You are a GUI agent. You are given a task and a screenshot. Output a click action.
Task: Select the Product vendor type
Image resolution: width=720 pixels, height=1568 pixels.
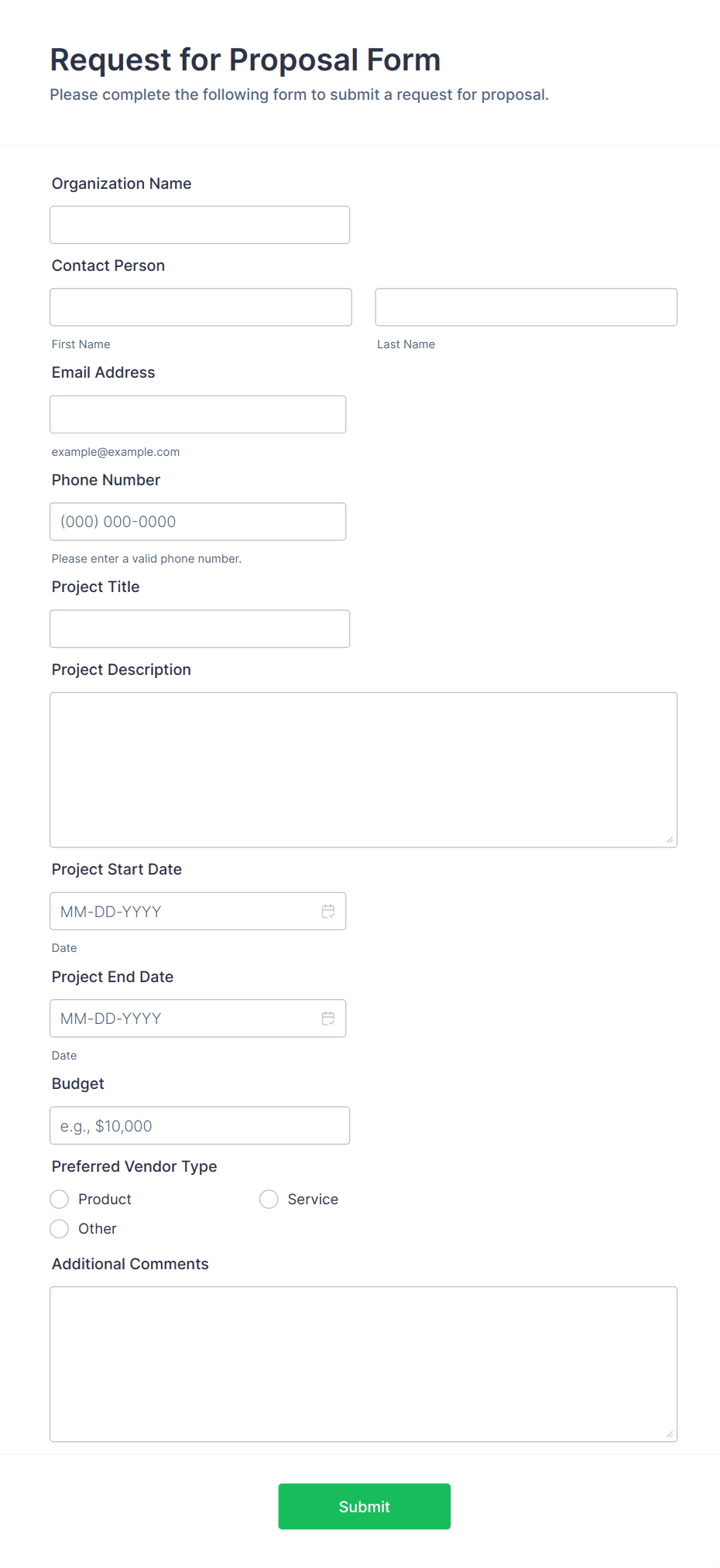click(59, 1199)
